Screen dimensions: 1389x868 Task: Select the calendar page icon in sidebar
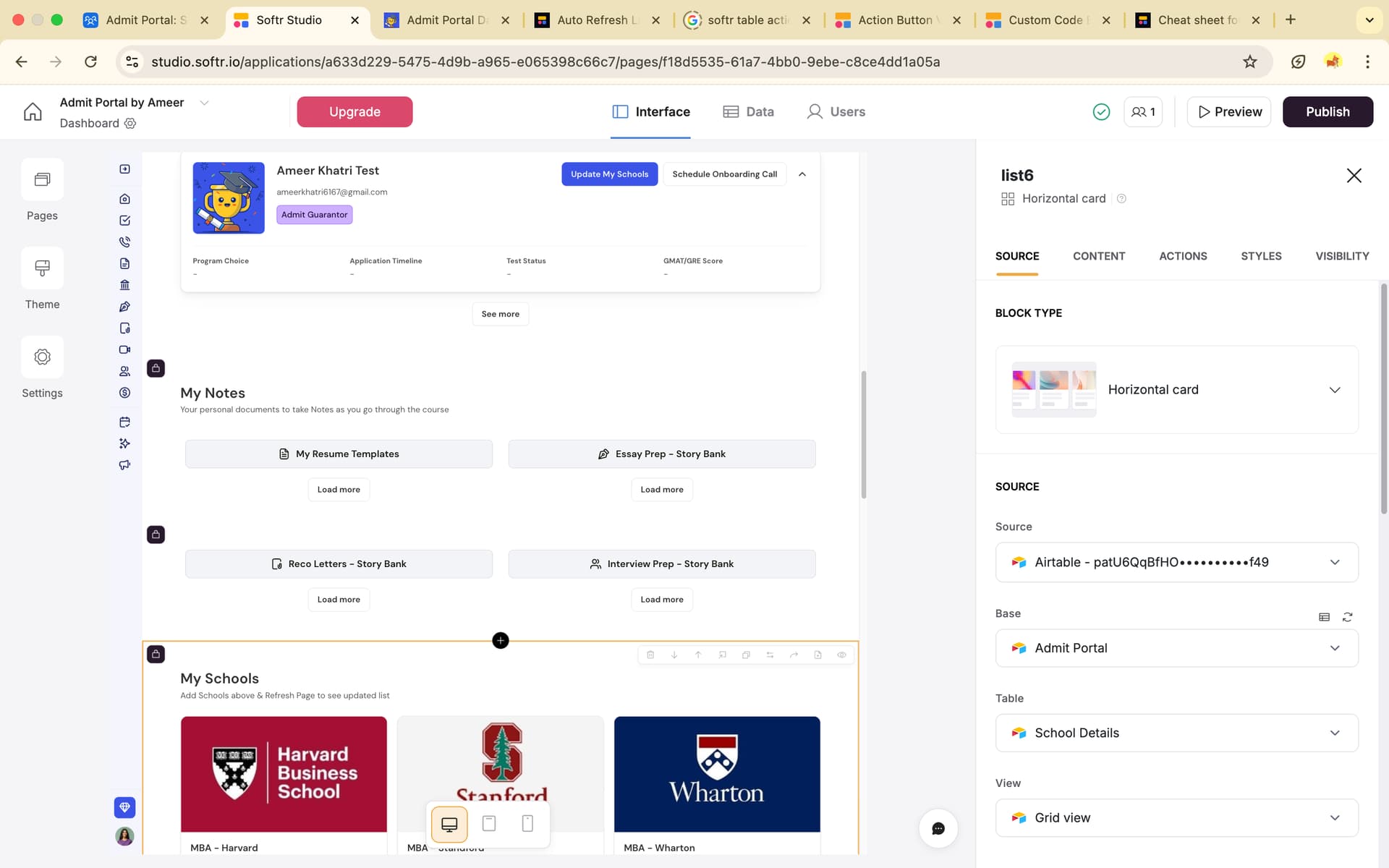(124, 422)
